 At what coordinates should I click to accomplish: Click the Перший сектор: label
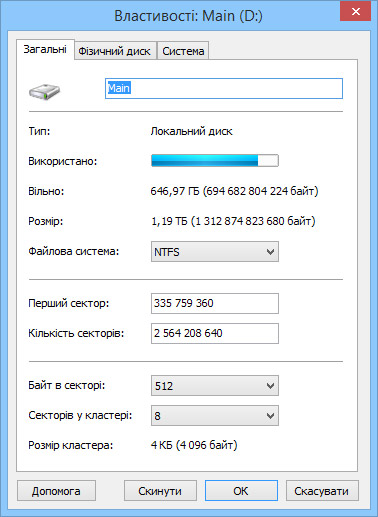click(69, 303)
